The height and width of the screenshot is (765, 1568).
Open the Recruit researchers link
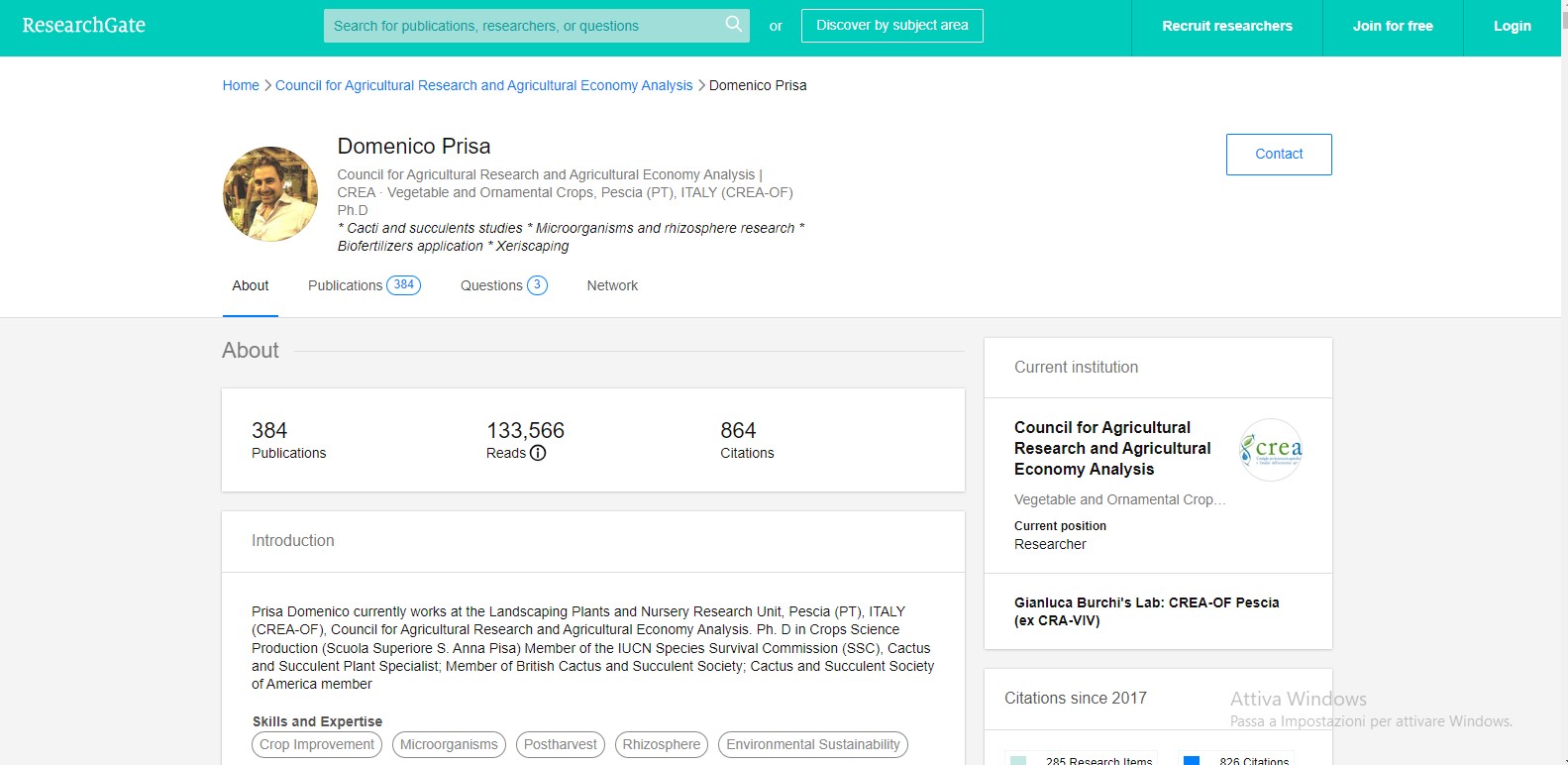point(1226,27)
